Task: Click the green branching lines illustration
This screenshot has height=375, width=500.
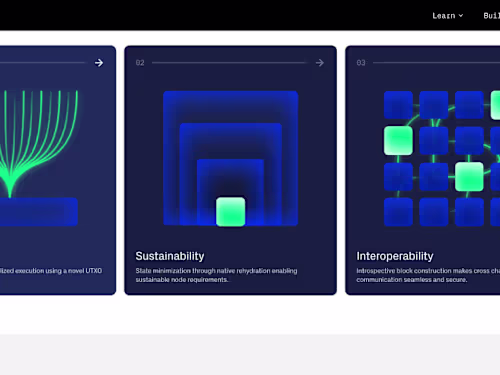Action: tap(38, 143)
